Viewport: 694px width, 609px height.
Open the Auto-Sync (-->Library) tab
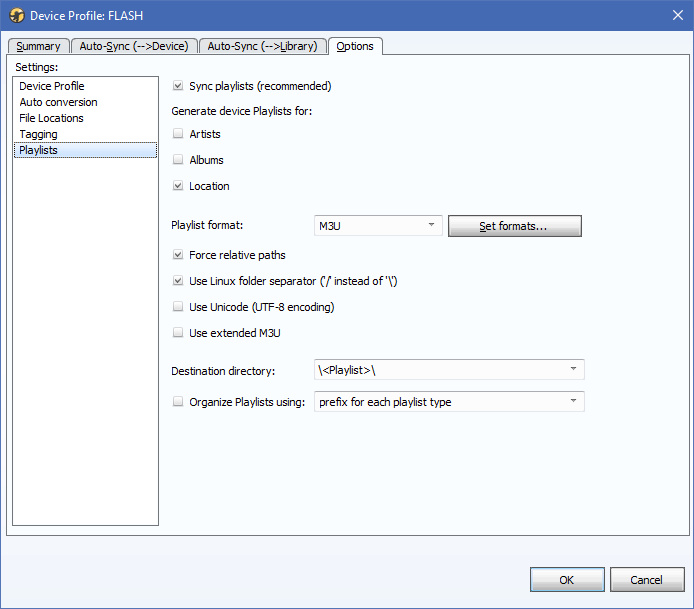tap(262, 46)
